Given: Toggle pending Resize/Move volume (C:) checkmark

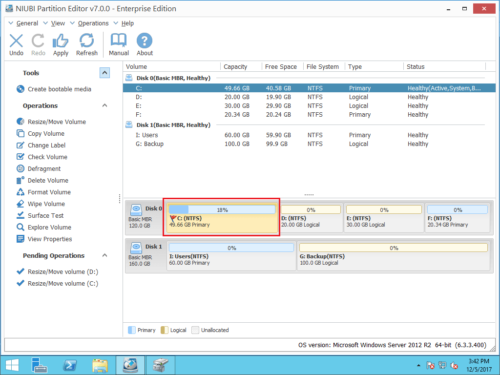Looking at the screenshot, I should coord(20,283).
